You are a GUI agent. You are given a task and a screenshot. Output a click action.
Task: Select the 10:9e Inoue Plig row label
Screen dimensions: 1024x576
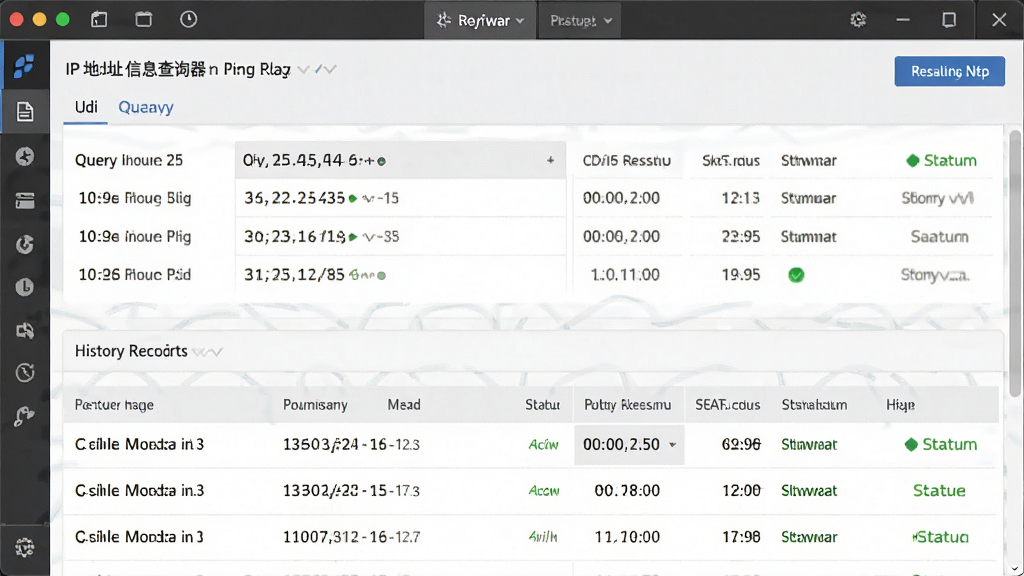pyautogui.click(x=135, y=236)
